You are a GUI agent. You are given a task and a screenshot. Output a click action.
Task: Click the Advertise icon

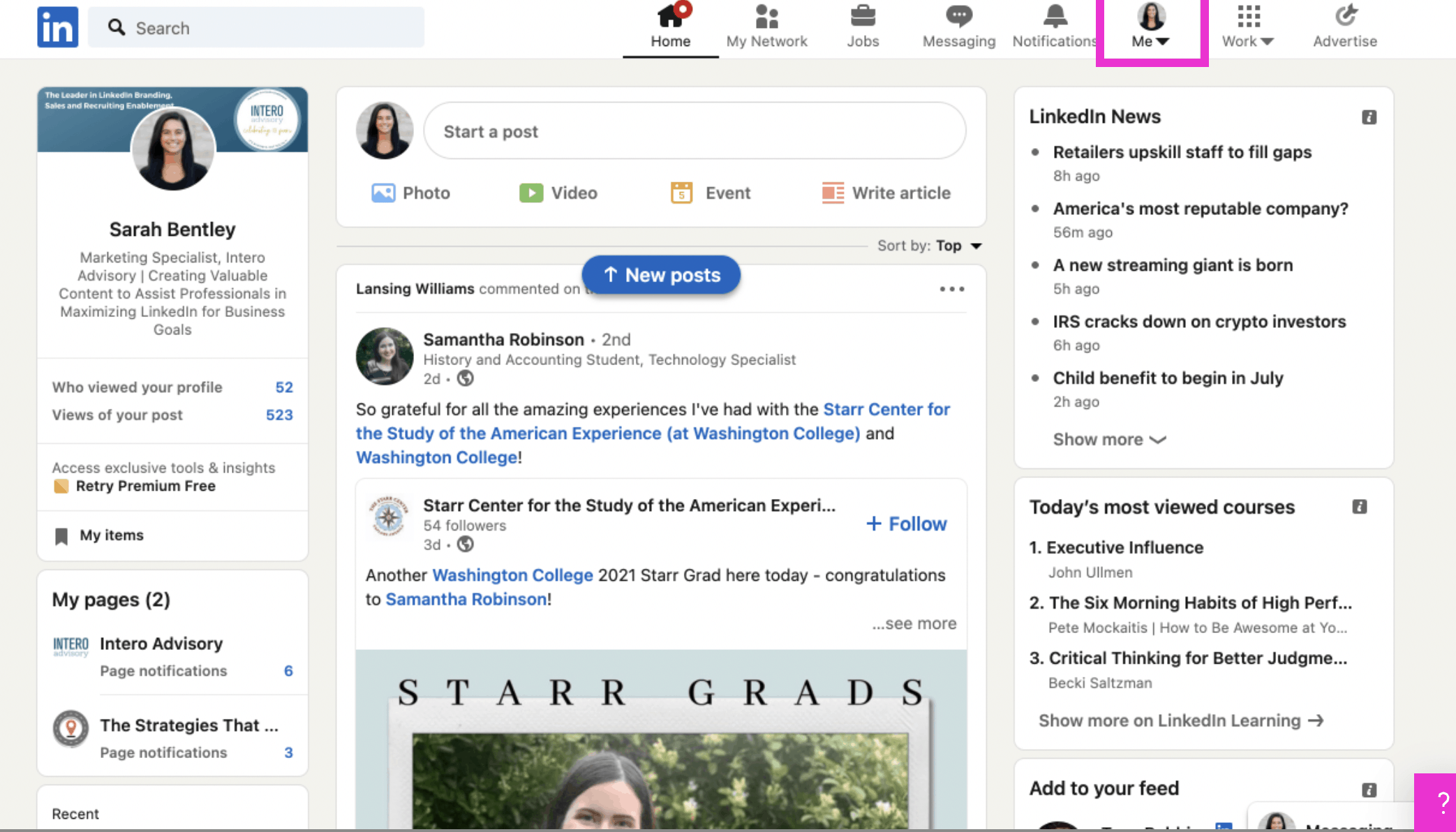[1345, 15]
